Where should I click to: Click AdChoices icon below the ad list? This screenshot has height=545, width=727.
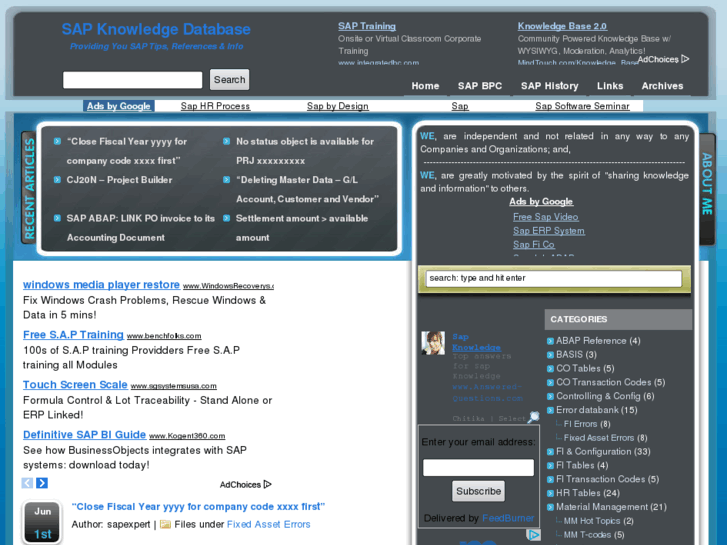tap(267, 484)
